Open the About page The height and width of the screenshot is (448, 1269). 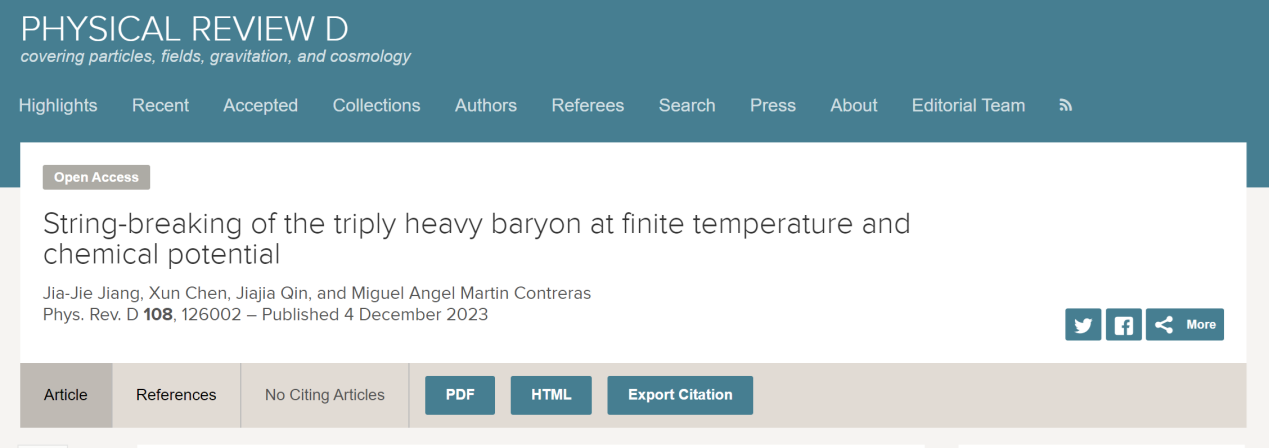(x=853, y=105)
